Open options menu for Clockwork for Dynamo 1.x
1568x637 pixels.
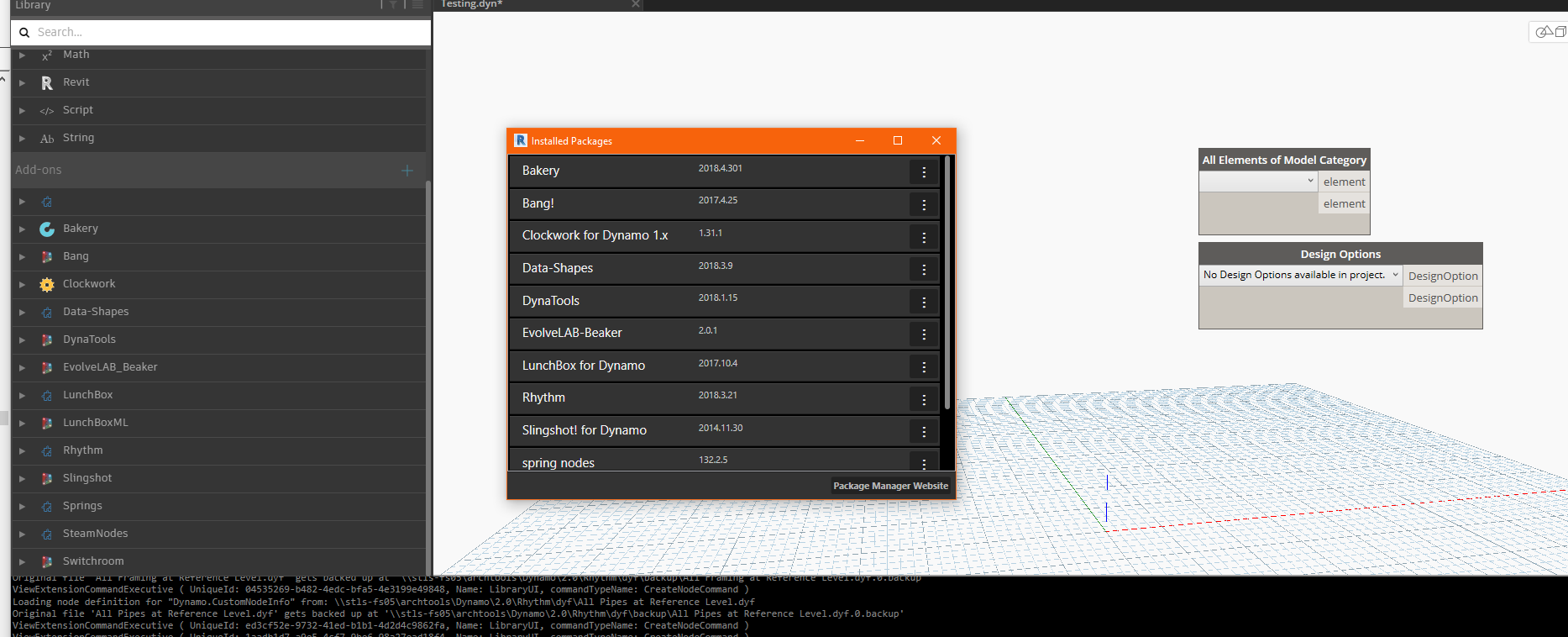[924, 237]
